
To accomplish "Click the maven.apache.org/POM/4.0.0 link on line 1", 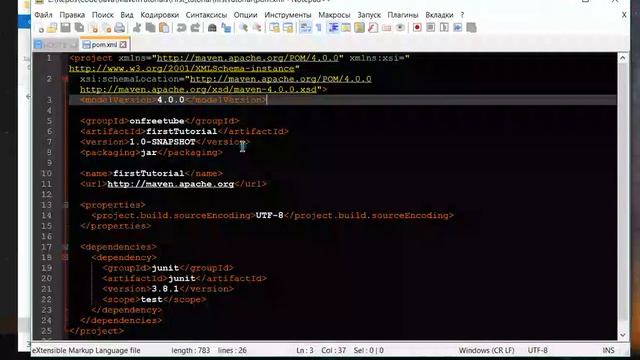I will click(x=247, y=58).
